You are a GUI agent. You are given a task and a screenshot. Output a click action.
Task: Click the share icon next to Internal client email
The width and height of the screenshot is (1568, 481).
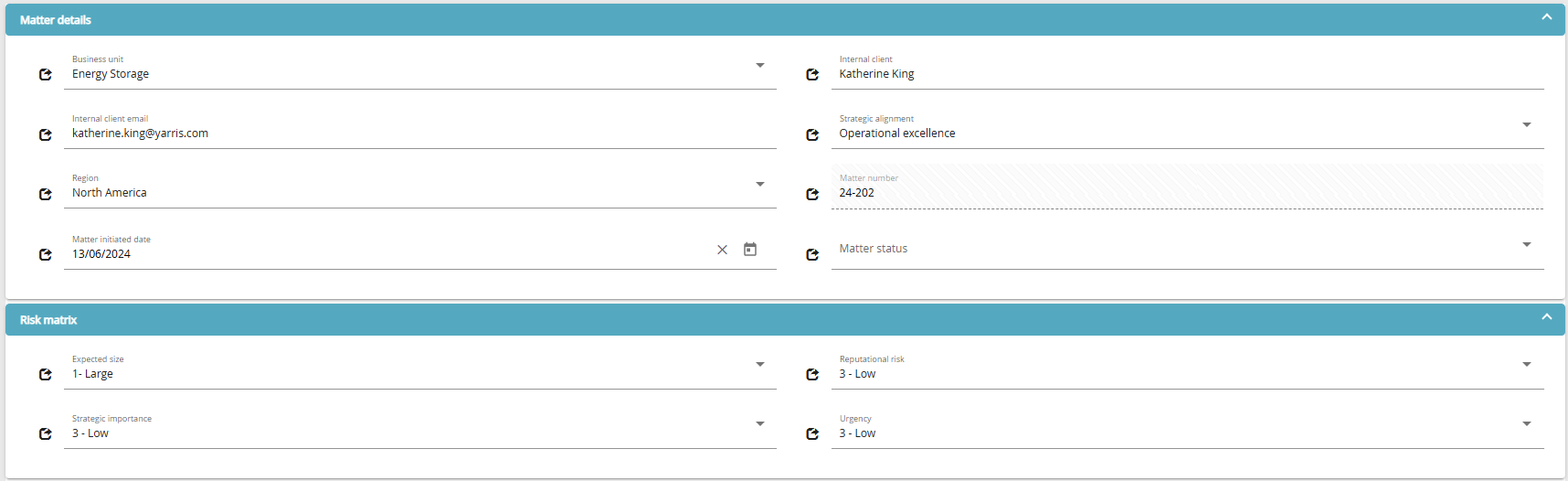[46, 134]
